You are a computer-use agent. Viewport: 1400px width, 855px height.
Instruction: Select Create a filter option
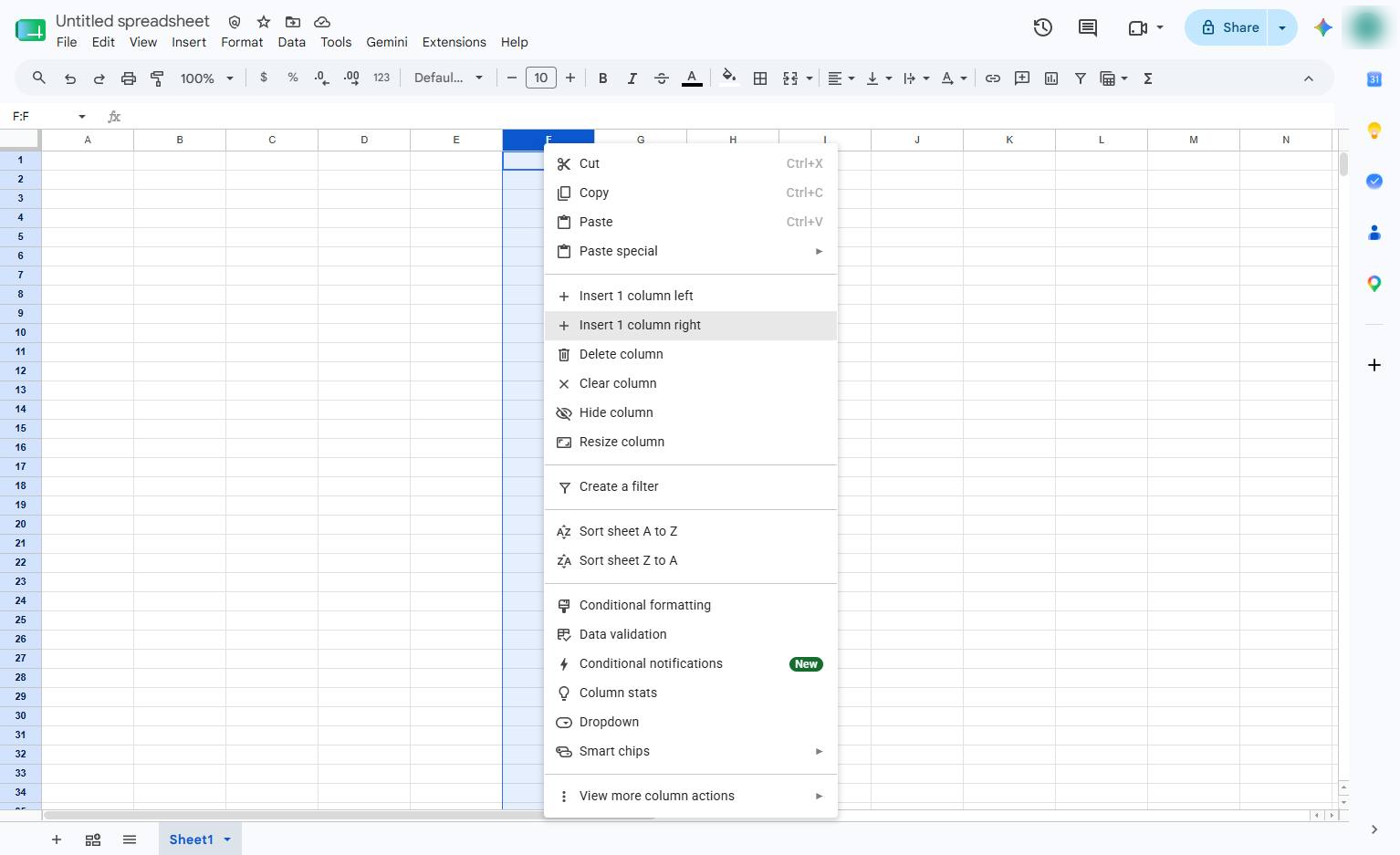click(691, 487)
